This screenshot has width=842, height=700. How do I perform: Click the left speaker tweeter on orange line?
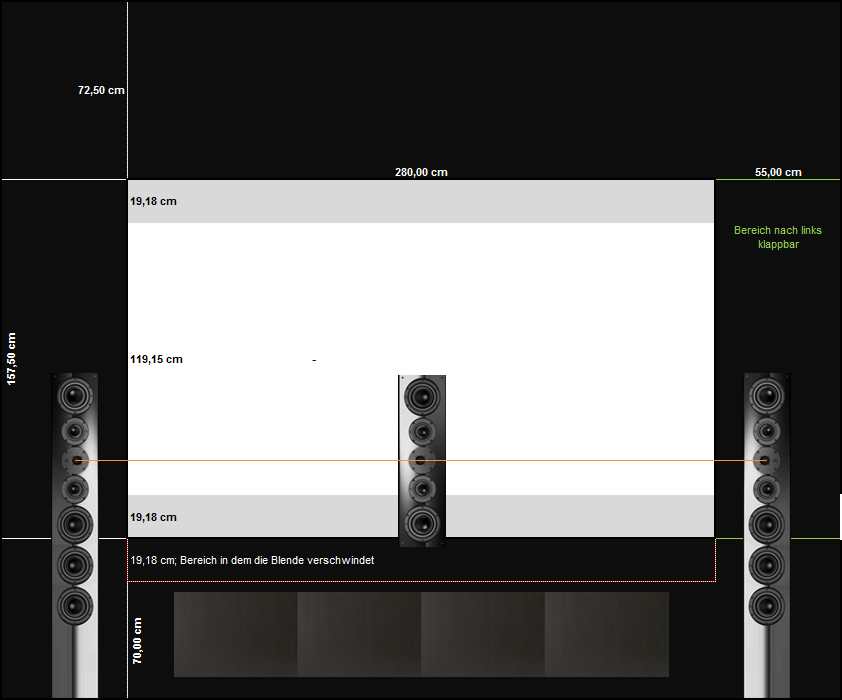coord(75,460)
